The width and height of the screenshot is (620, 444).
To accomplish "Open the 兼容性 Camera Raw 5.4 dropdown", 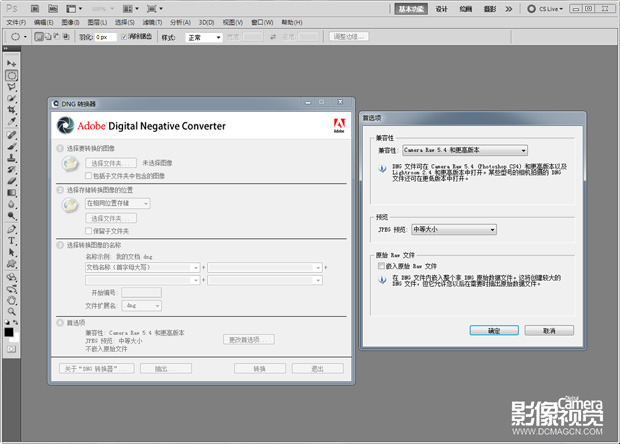I will [465, 150].
